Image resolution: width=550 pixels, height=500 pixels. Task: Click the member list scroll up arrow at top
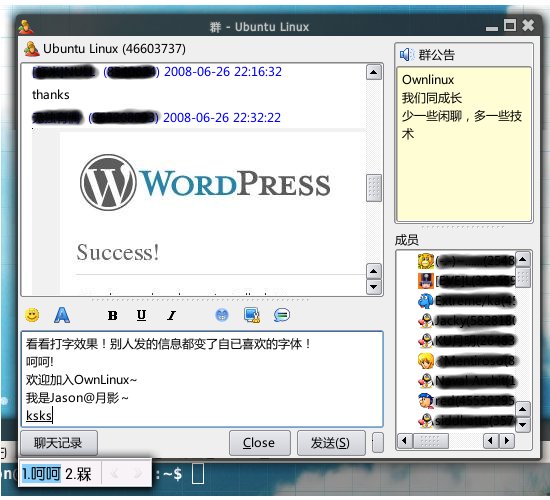[523, 260]
